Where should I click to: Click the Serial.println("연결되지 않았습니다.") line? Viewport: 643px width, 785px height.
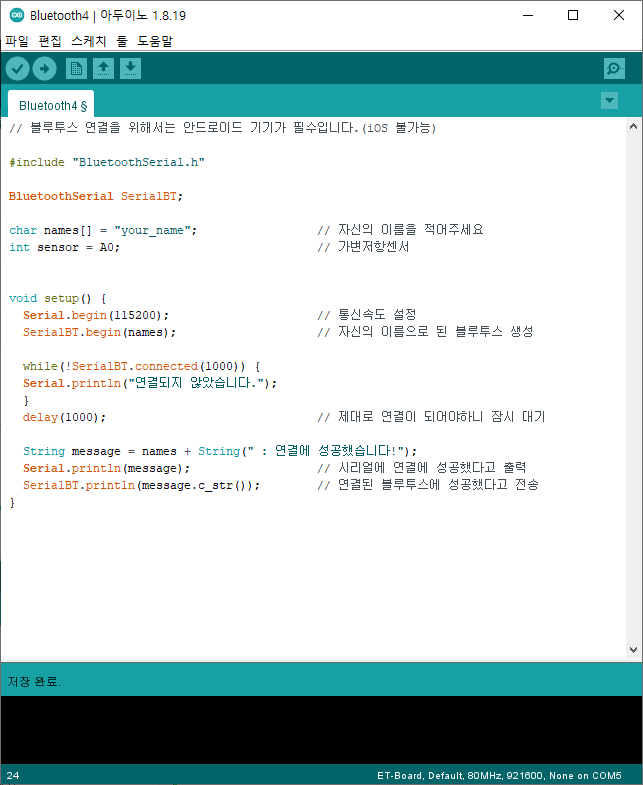click(150, 383)
